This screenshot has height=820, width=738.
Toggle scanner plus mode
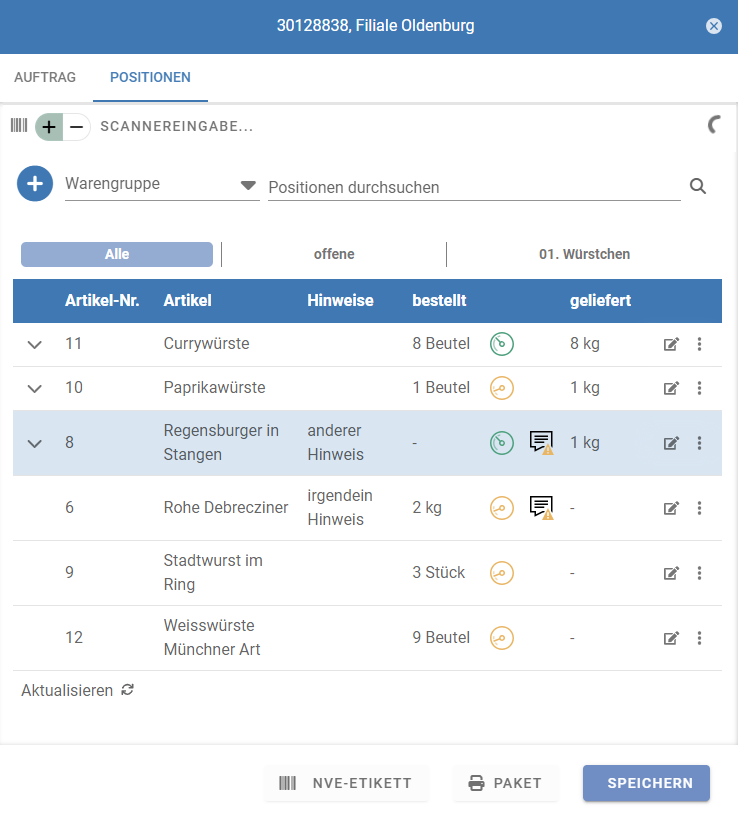[x=49, y=127]
